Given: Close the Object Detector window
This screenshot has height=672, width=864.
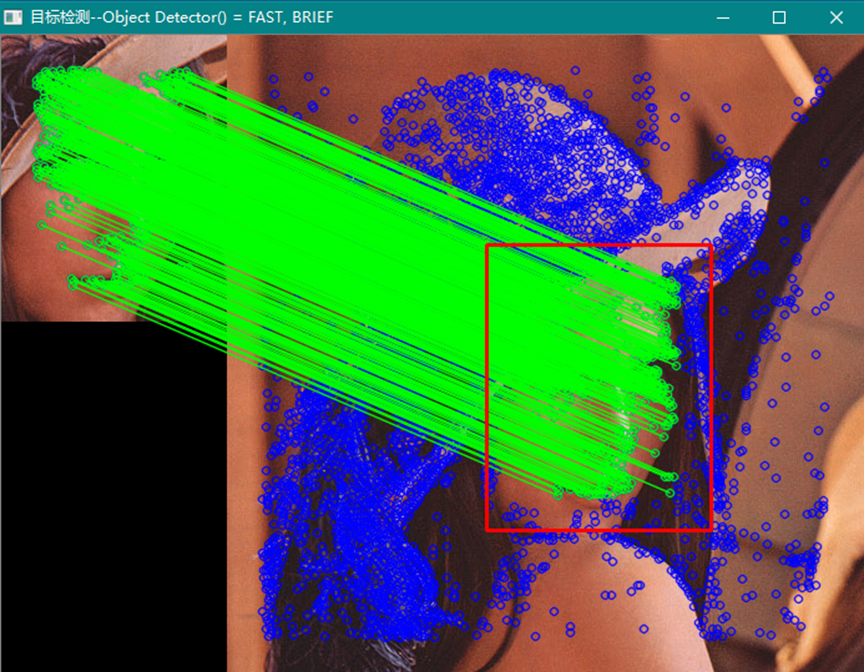Looking at the screenshot, I should pos(836,18).
